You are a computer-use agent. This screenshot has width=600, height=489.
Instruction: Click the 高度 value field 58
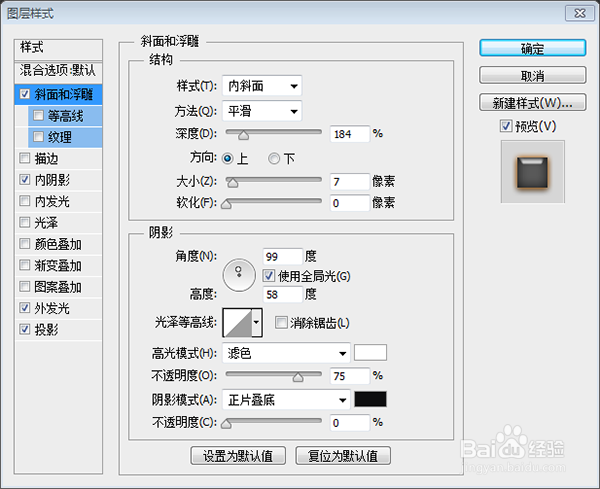pos(282,295)
